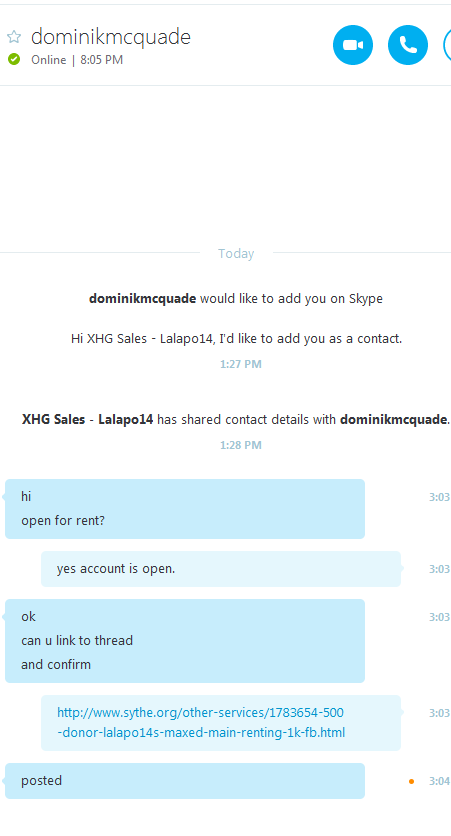451x836 pixels.
Task: Toggle the favorite star beside dominikmcquade
Action: coord(14,37)
